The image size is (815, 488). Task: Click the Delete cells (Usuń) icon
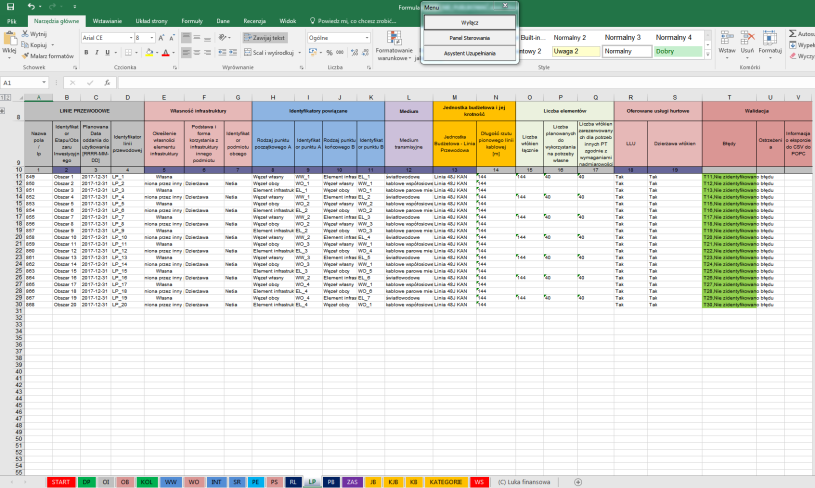(x=747, y=38)
